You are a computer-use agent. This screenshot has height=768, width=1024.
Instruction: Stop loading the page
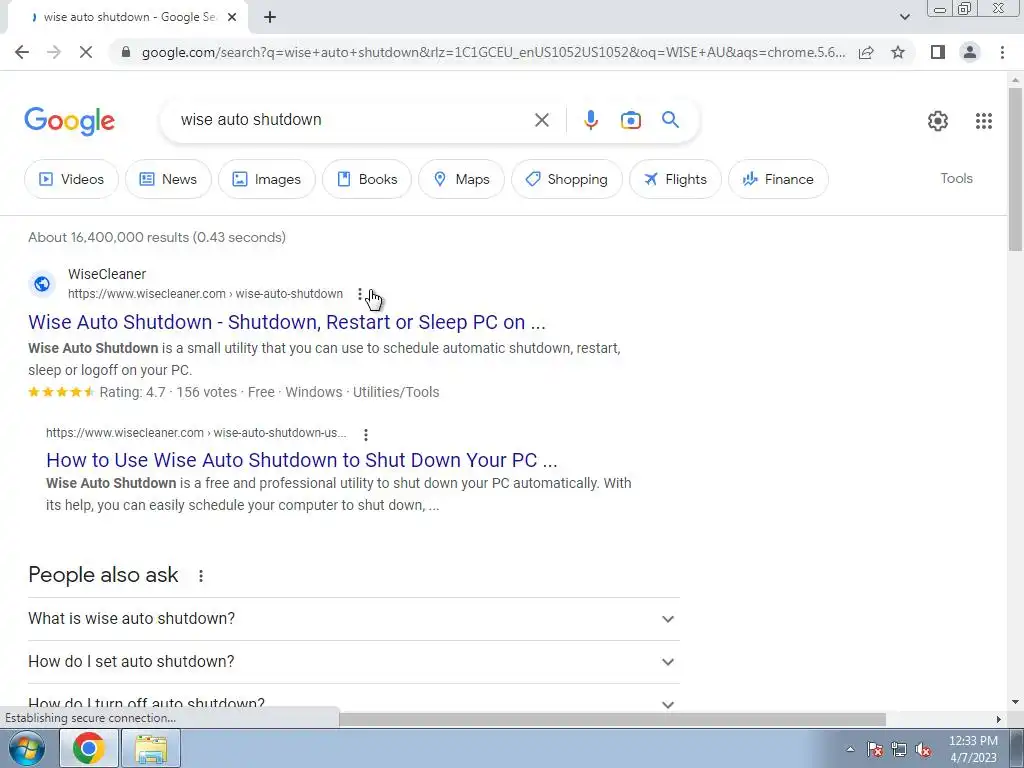pos(86,52)
